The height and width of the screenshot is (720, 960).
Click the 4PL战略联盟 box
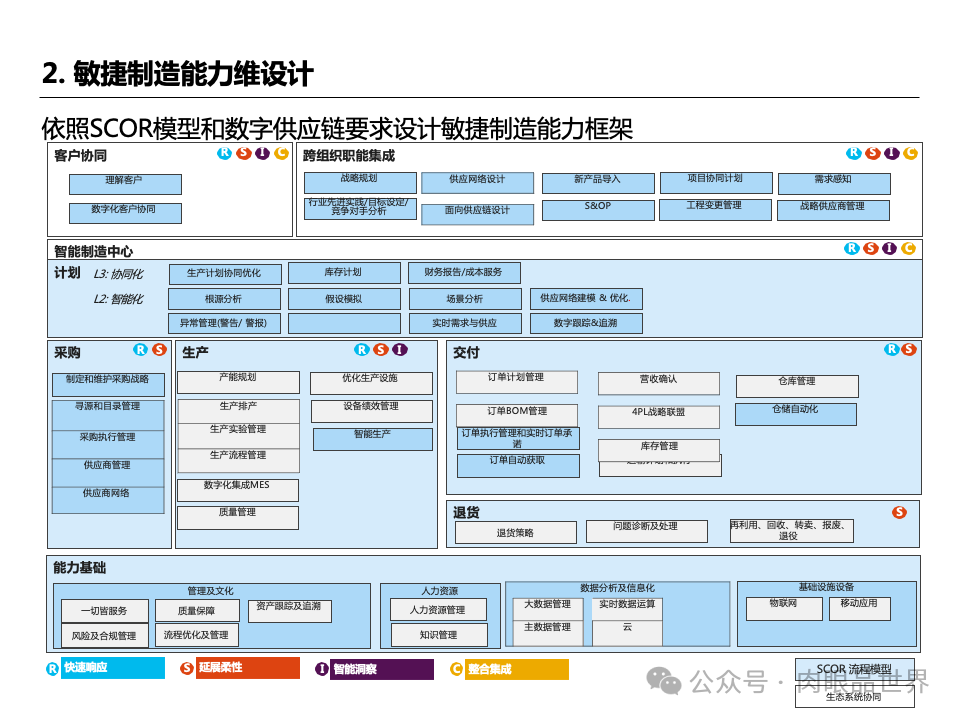[659, 417]
